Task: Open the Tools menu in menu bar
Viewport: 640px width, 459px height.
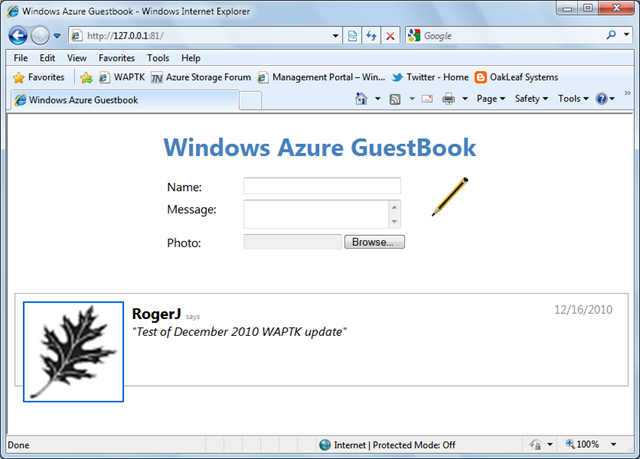Action: point(158,58)
